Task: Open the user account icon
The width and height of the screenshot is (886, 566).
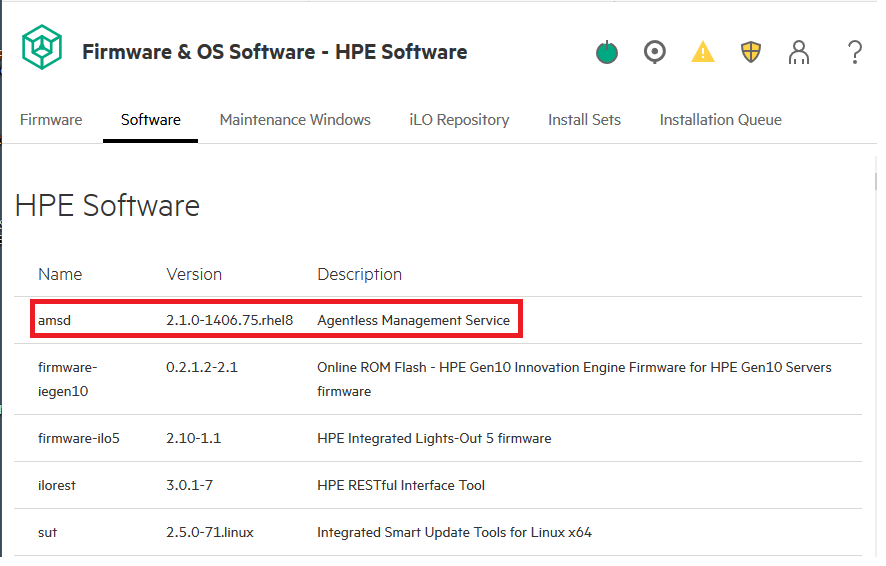Action: (799, 52)
